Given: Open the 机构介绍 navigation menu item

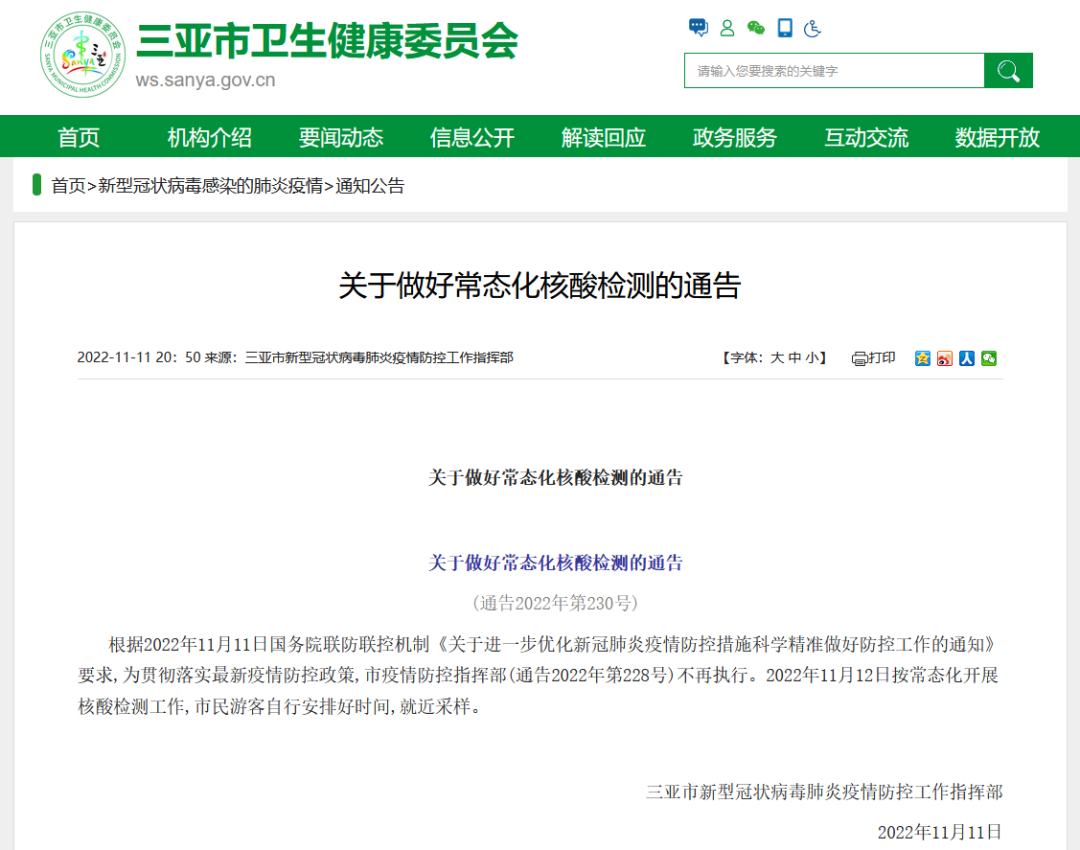Looking at the screenshot, I should 209,137.
